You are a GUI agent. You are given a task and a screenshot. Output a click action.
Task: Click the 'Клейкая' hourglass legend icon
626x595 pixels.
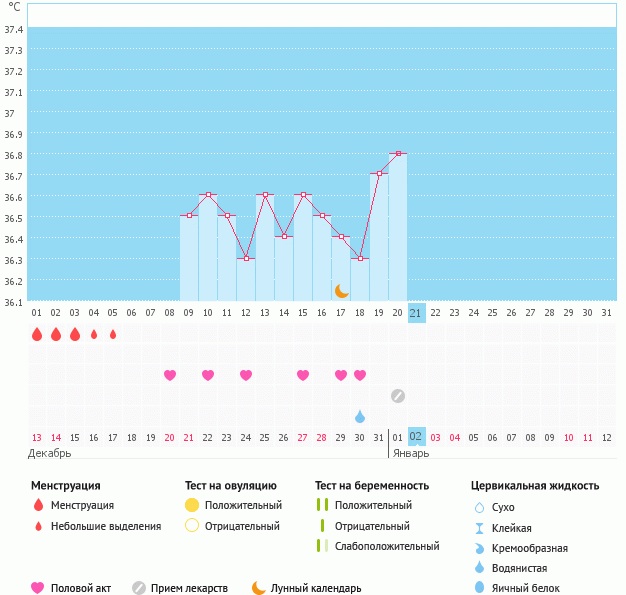(x=479, y=528)
